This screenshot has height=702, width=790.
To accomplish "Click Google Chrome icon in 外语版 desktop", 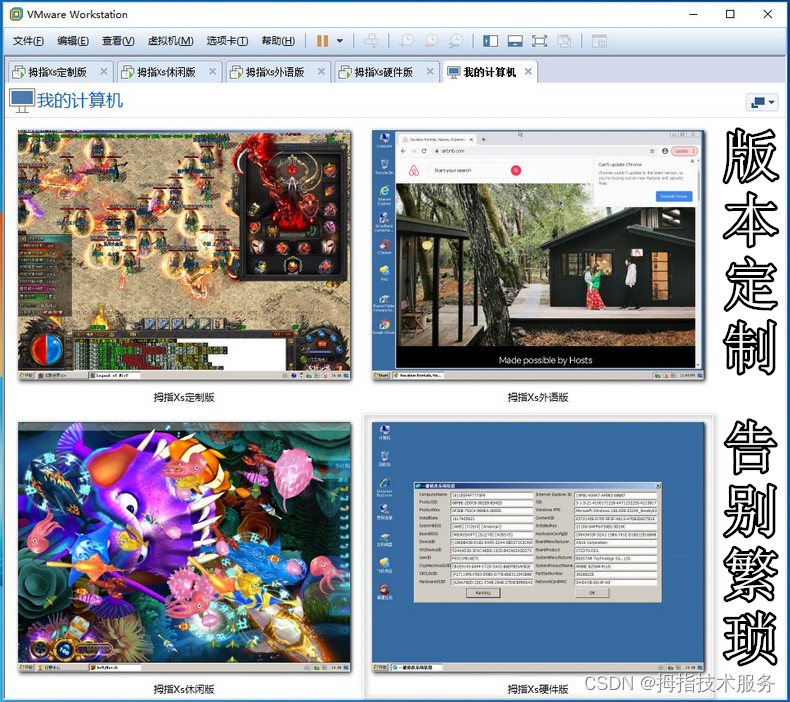I will [384, 327].
